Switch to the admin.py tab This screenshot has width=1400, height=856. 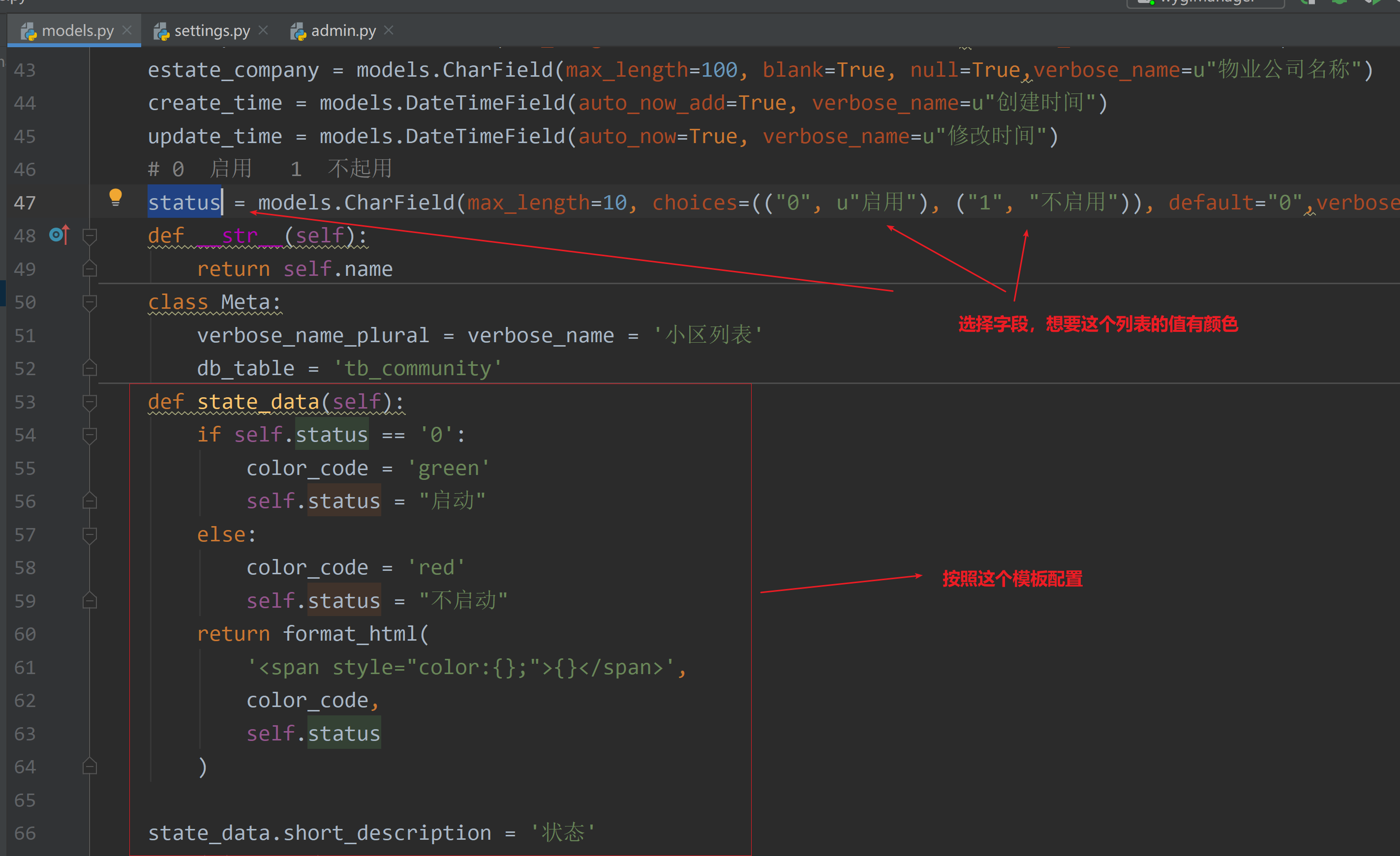[343, 30]
